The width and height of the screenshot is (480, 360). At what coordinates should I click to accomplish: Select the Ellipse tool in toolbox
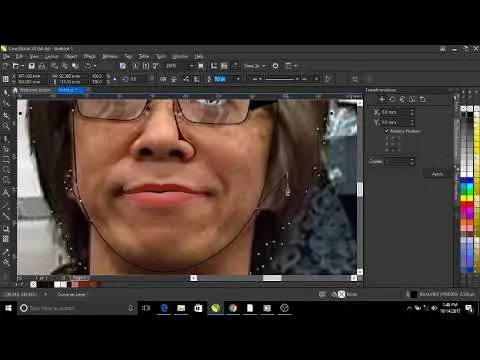[x=6, y=169]
